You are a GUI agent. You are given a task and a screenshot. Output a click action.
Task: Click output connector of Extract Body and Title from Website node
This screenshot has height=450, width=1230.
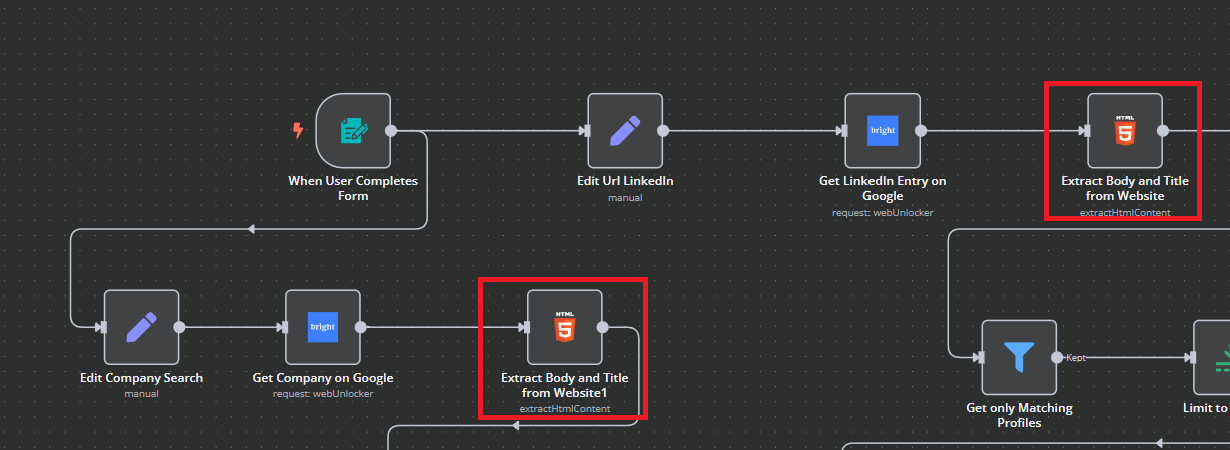[x=1163, y=130]
